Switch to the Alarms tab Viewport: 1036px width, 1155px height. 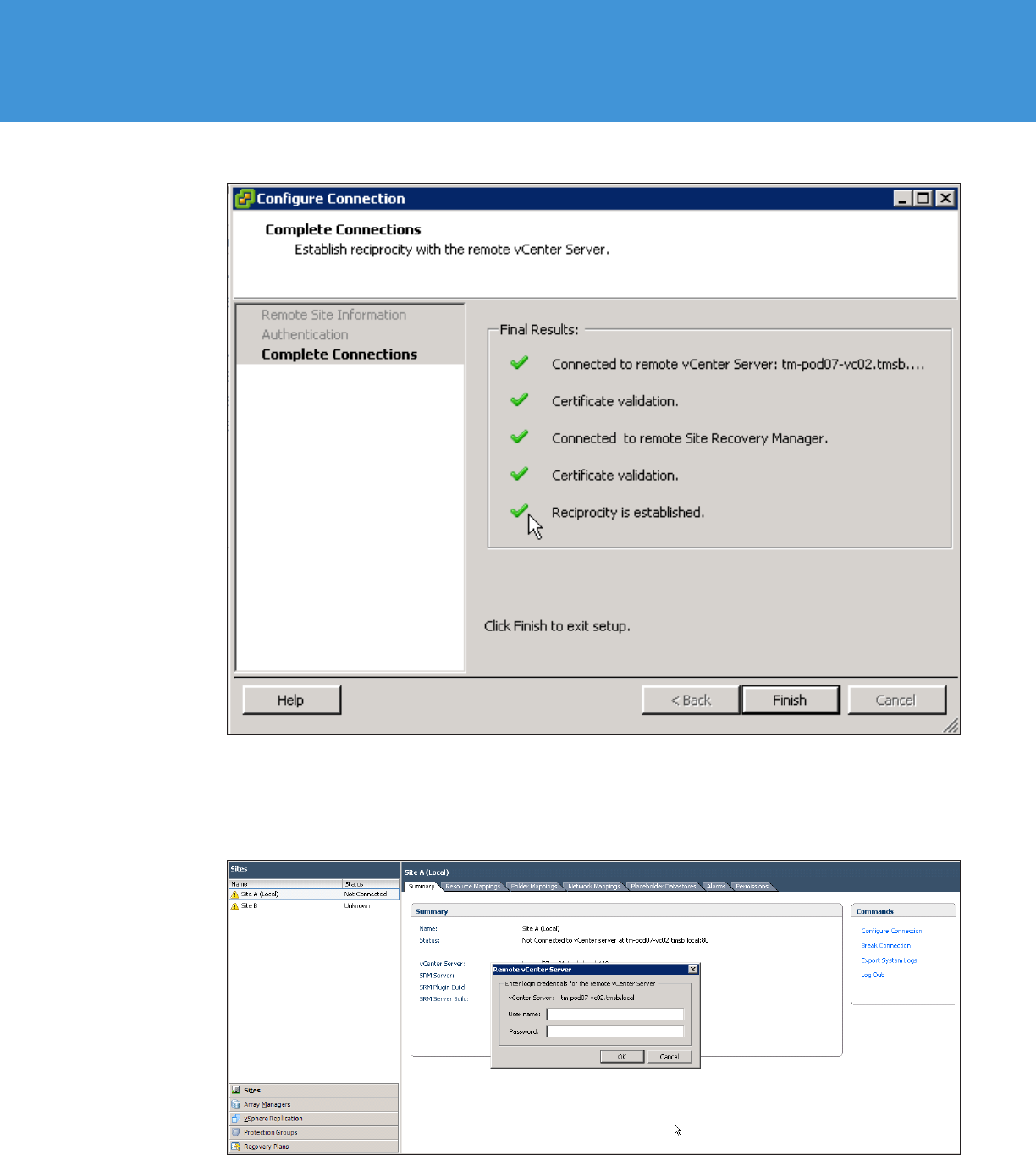click(716, 887)
